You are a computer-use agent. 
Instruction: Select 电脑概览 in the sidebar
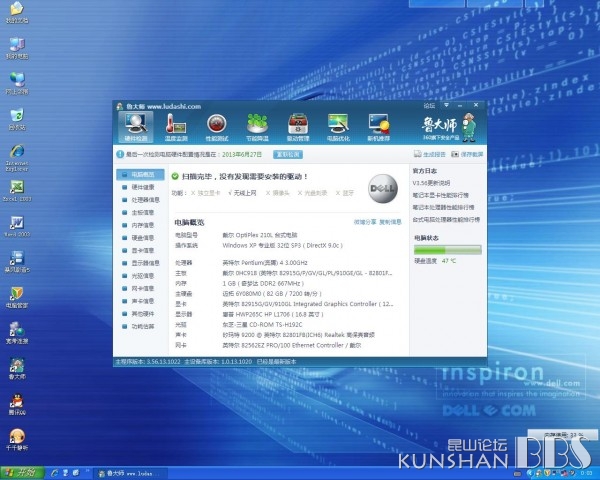coord(140,175)
